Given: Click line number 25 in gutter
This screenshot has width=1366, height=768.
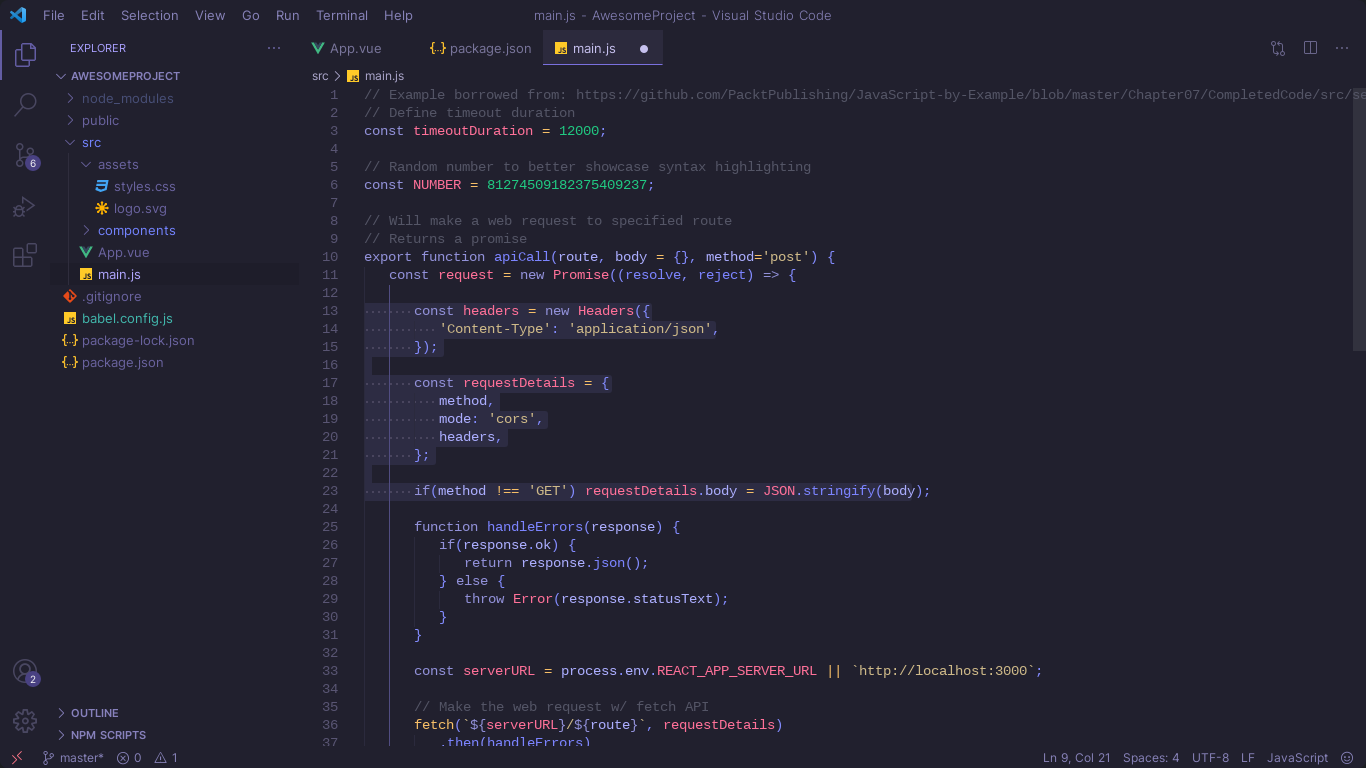Looking at the screenshot, I should click(330, 527).
